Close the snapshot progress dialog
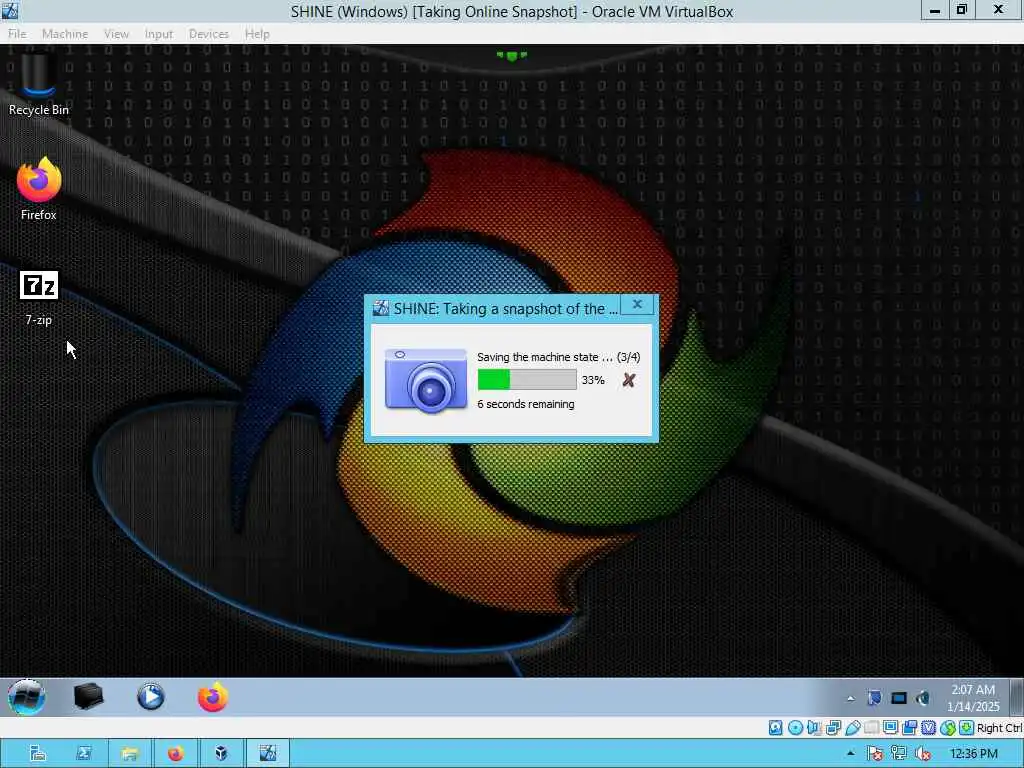Viewport: 1024px width, 768px height. (x=637, y=304)
